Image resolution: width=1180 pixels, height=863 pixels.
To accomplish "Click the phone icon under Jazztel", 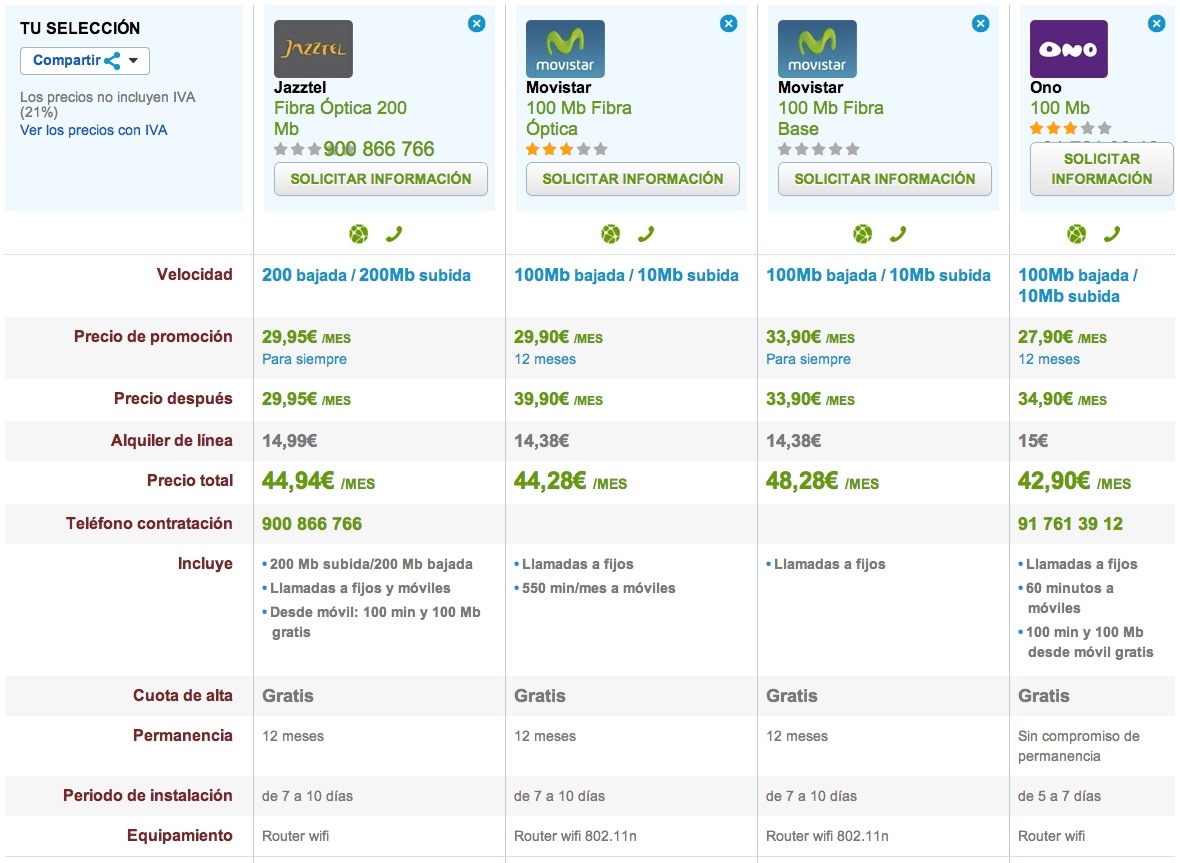I will click(x=394, y=234).
